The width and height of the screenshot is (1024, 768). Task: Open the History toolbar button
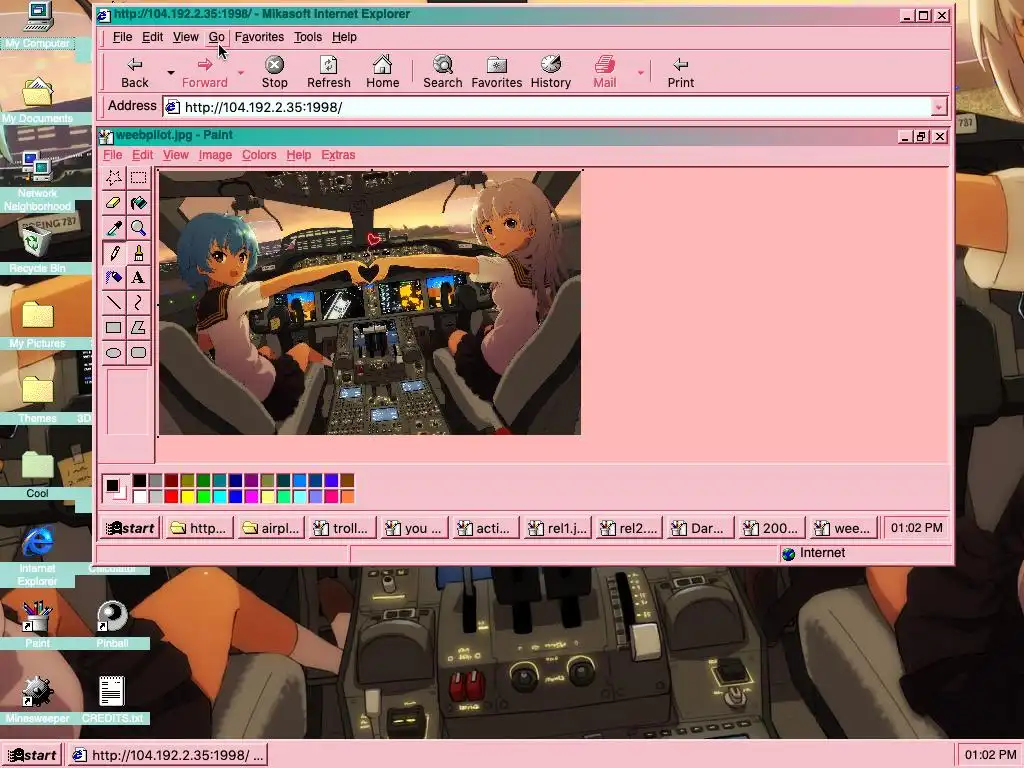pyautogui.click(x=551, y=72)
